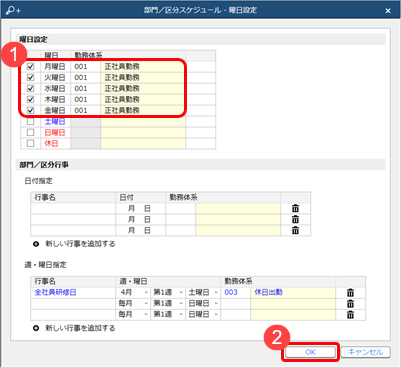
Task: Click the 休日 day label in 曜日設定
Action: (x=51, y=143)
